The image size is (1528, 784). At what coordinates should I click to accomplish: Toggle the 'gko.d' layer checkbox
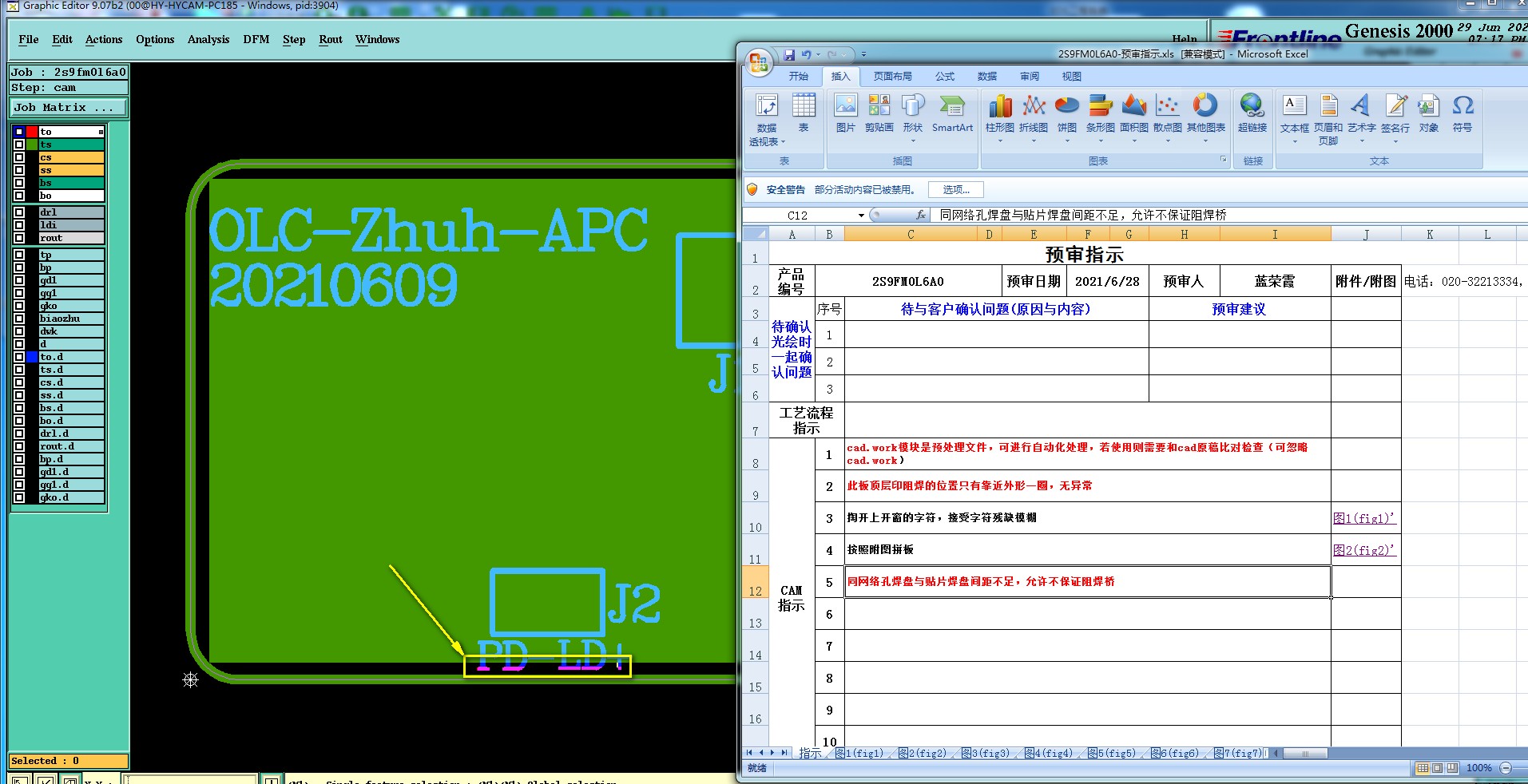point(18,497)
